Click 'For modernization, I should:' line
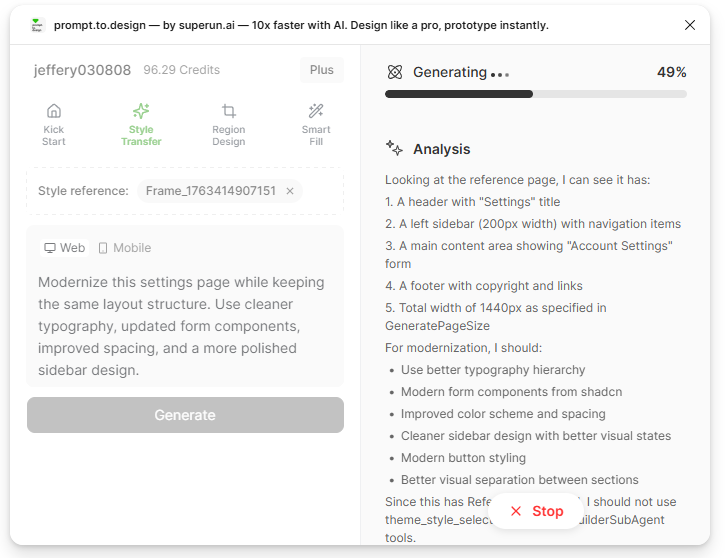 pyautogui.click(x=463, y=348)
